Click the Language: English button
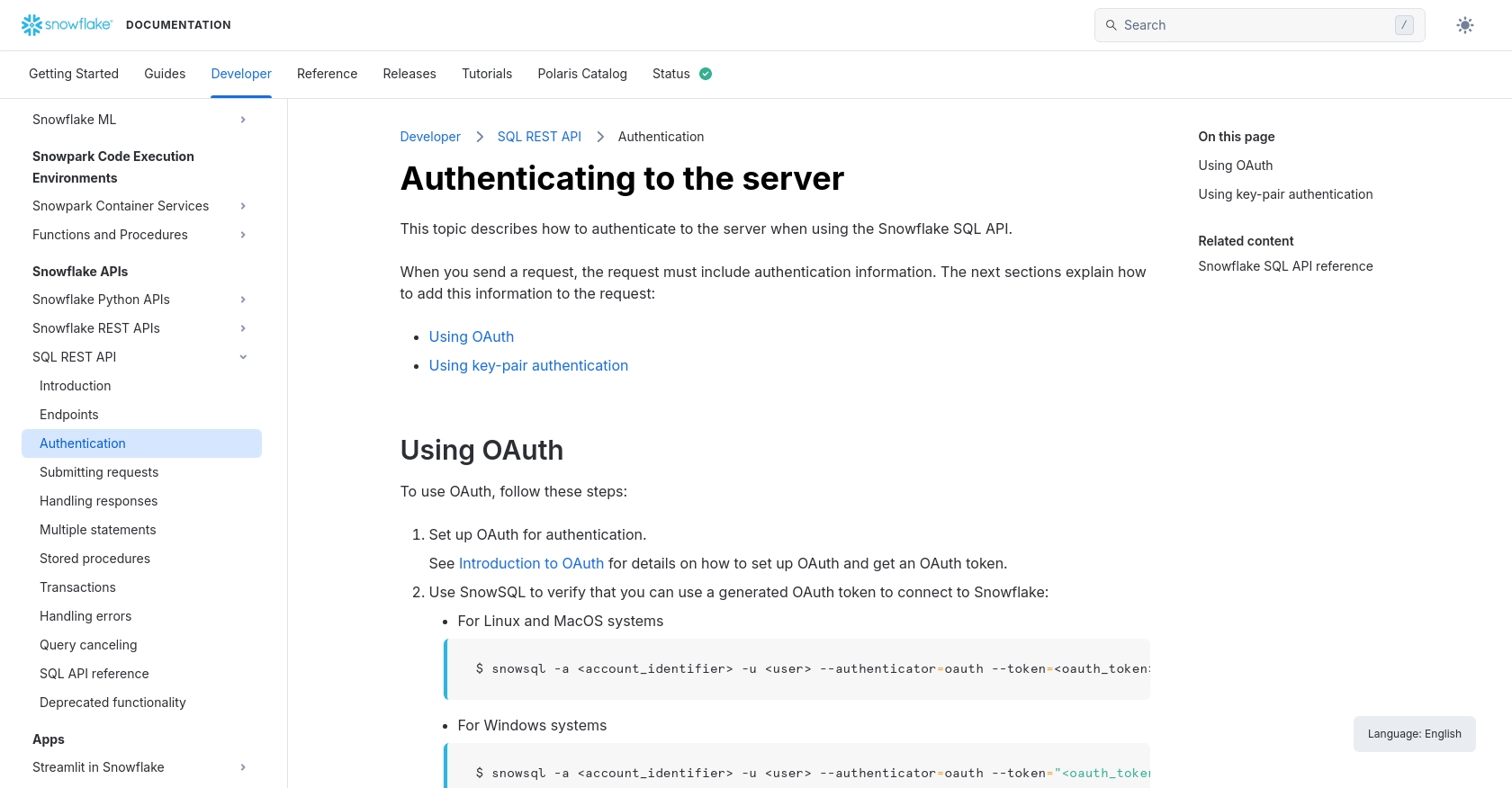This screenshot has width=1512, height=788. [x=1415, y=734]
